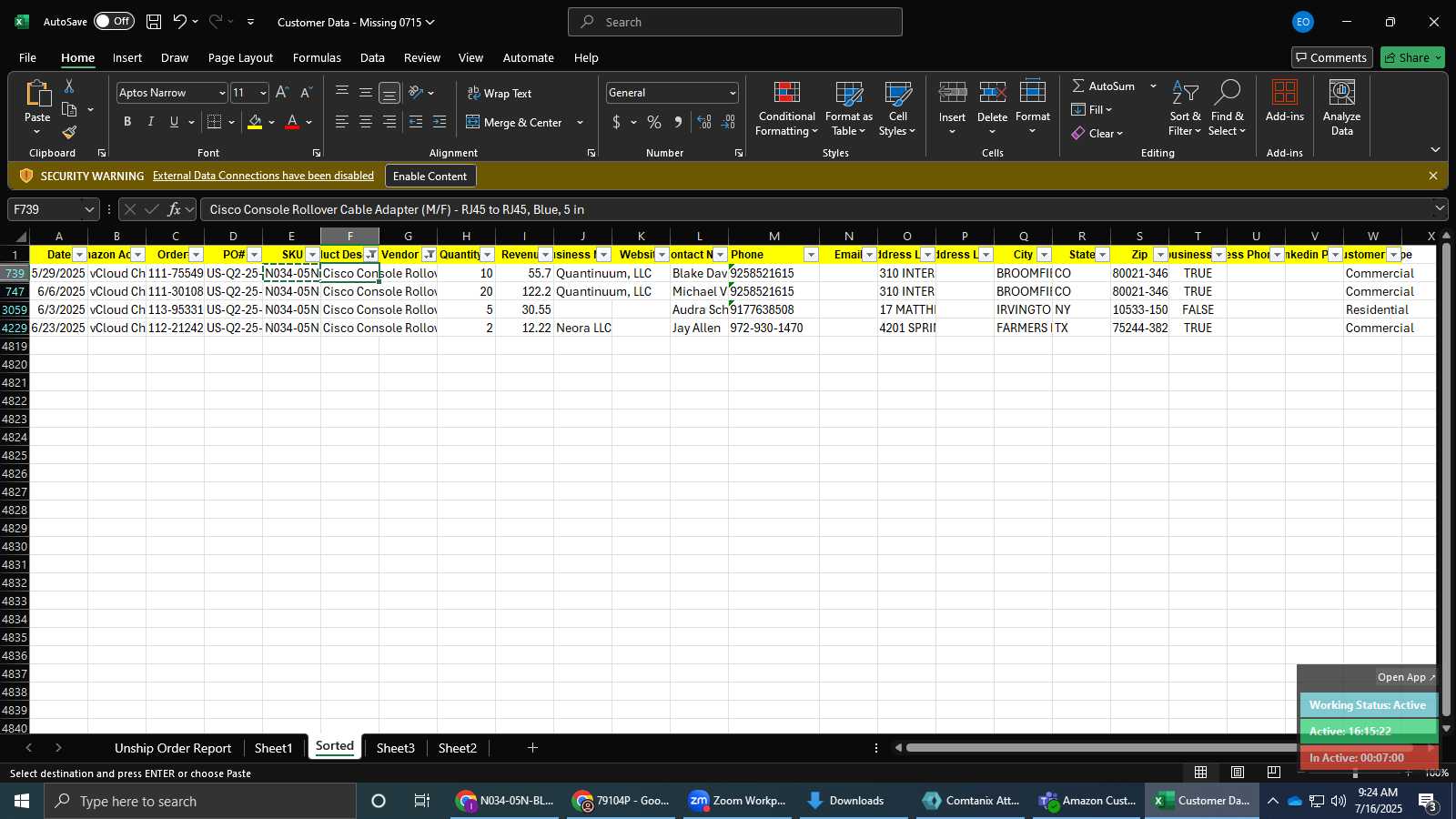The image size is (1456, 819).
Task: Click Increase Decimal icon
Action: click(x=704, y=122)
